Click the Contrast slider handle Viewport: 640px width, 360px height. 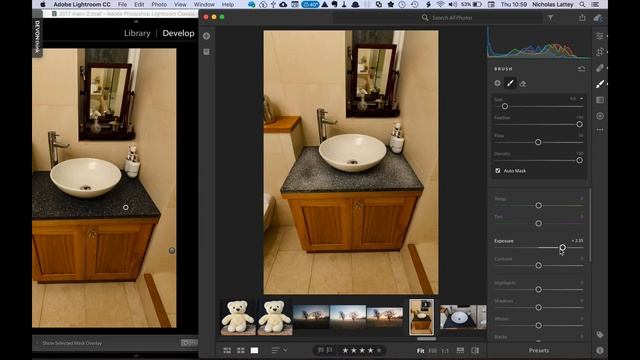pos(538,265)
